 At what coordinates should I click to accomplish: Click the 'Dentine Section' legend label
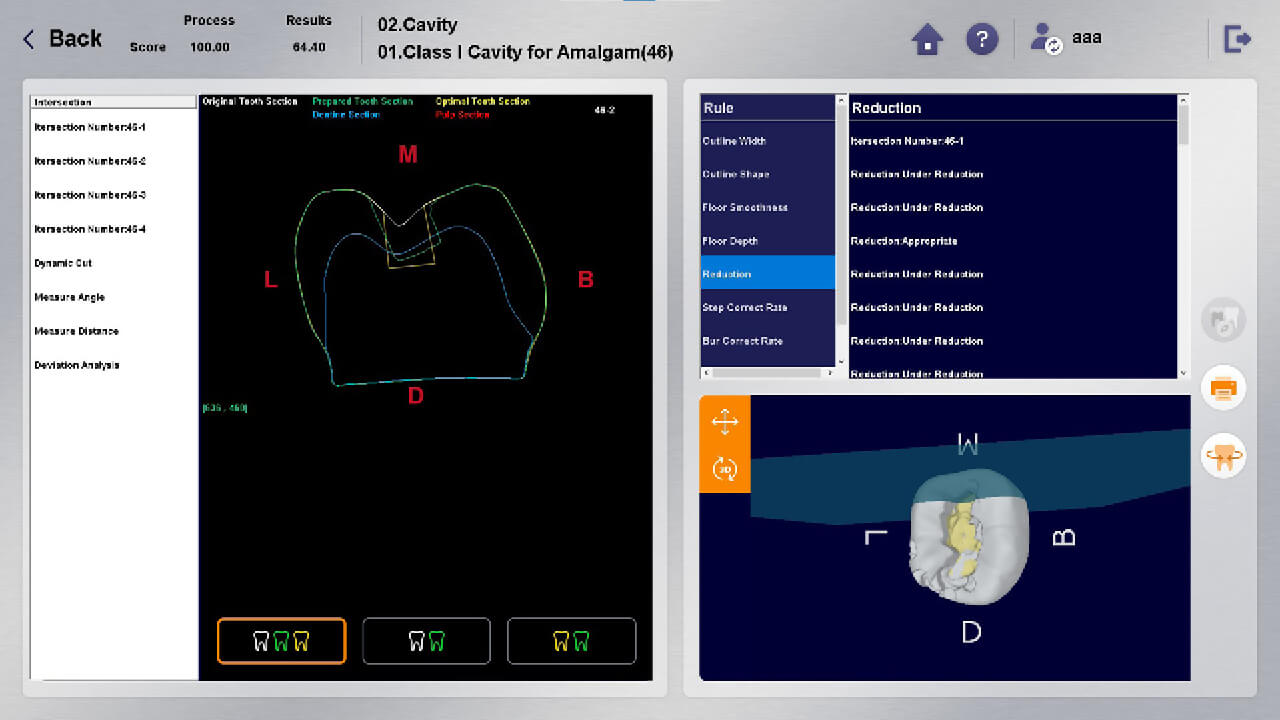pos(346,115)
